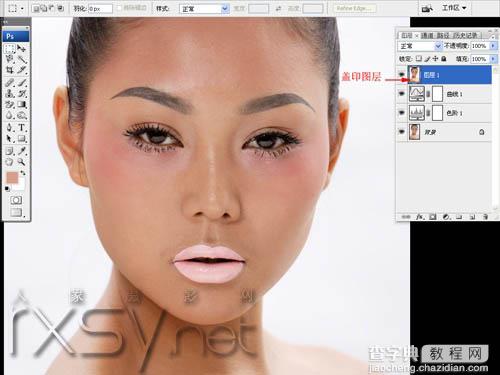
Task: Select the Hand tool
Action: tap(10, 162)
